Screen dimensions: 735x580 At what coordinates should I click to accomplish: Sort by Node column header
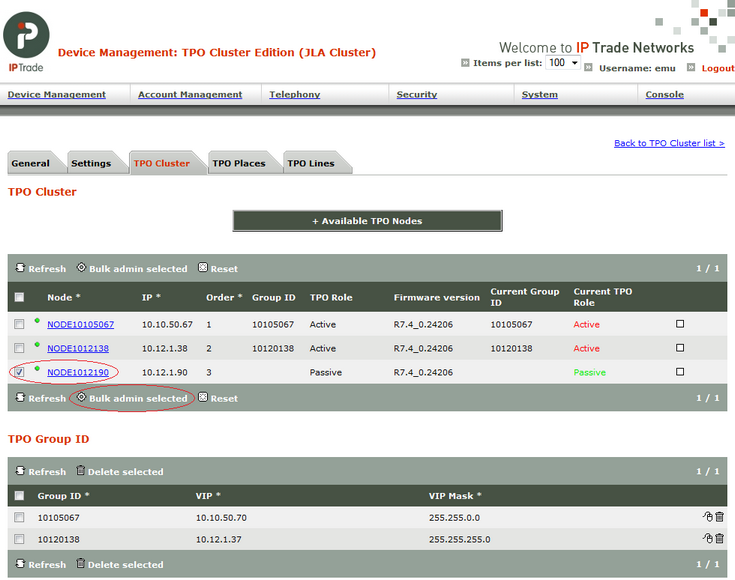click(64, 297)
